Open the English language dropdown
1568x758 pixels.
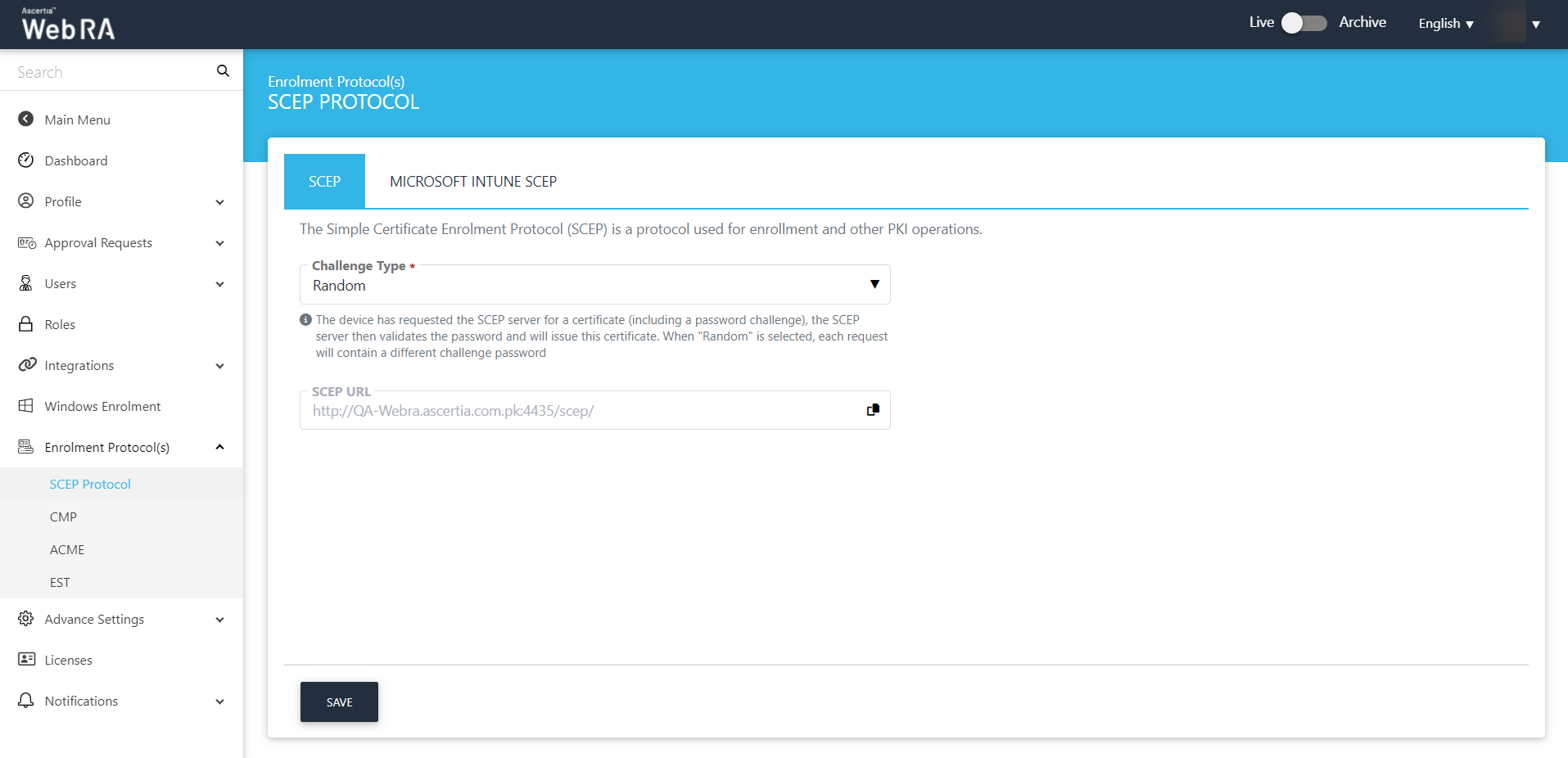coord(1445,24)
